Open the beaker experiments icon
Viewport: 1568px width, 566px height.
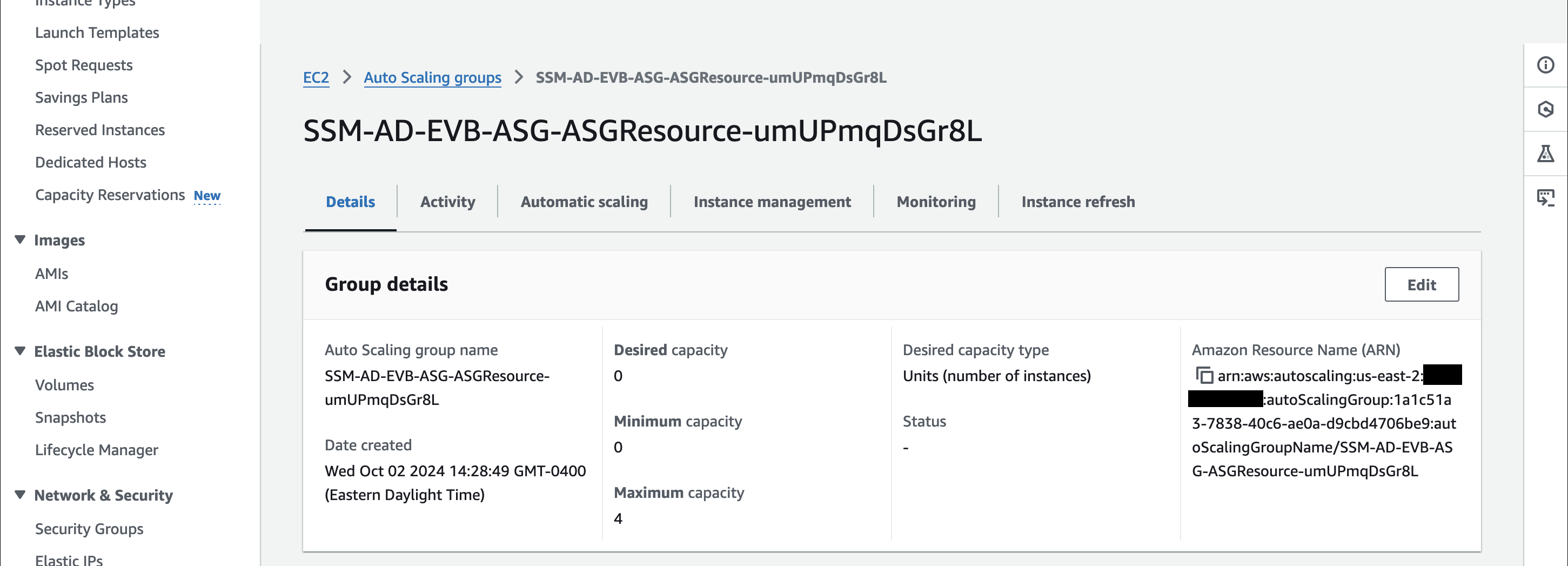pyautogui.click(x=1545, y=154)
